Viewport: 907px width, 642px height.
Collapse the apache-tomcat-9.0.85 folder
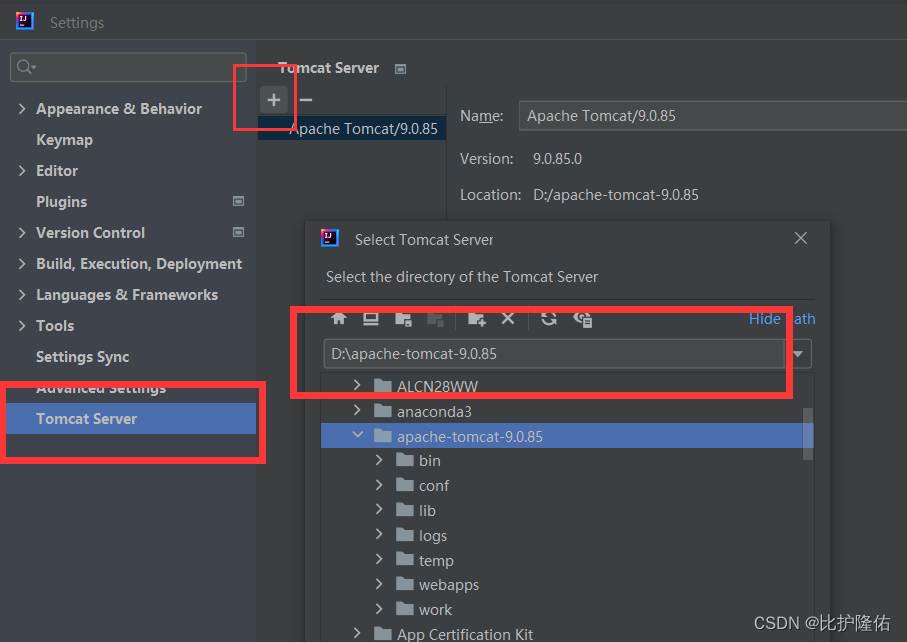coord(357,435)
